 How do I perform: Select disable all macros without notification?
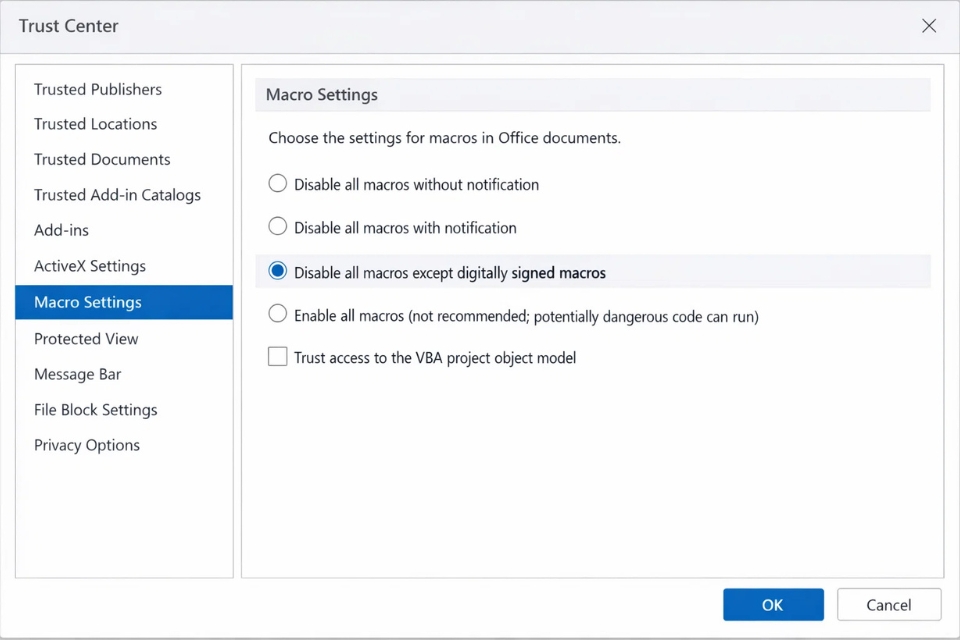coord(277,183)
